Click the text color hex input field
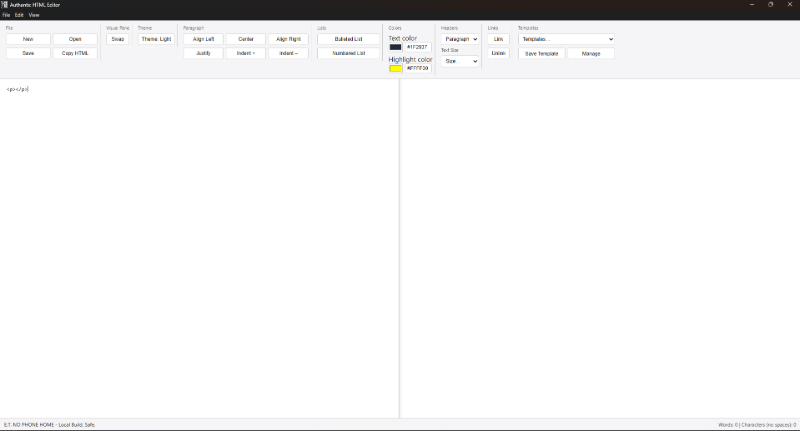The width and height of the screenshot is (800, 431). pyautogui.click(x=418, y=47)
